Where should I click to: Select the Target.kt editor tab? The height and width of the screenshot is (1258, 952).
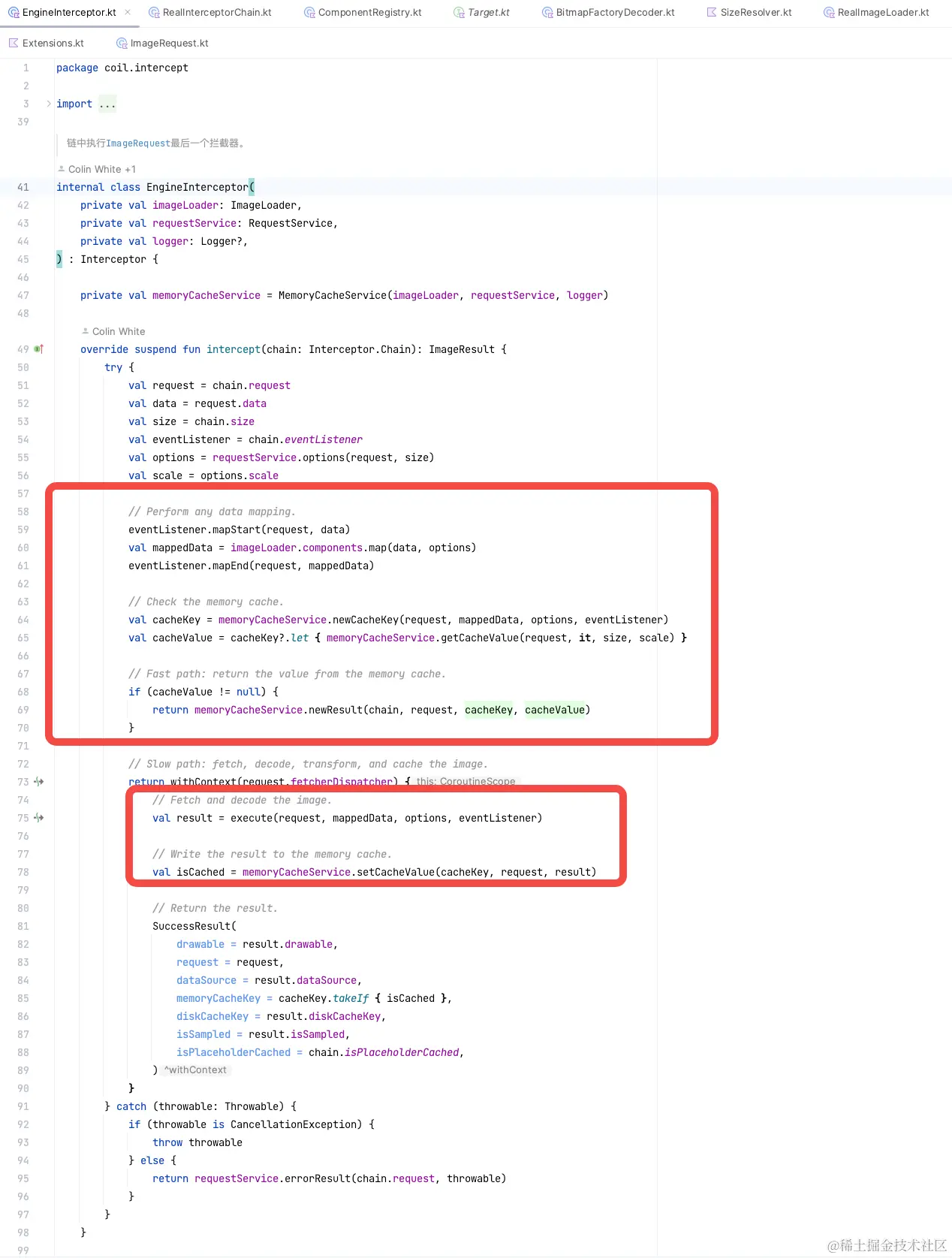(x=481, y=13)
